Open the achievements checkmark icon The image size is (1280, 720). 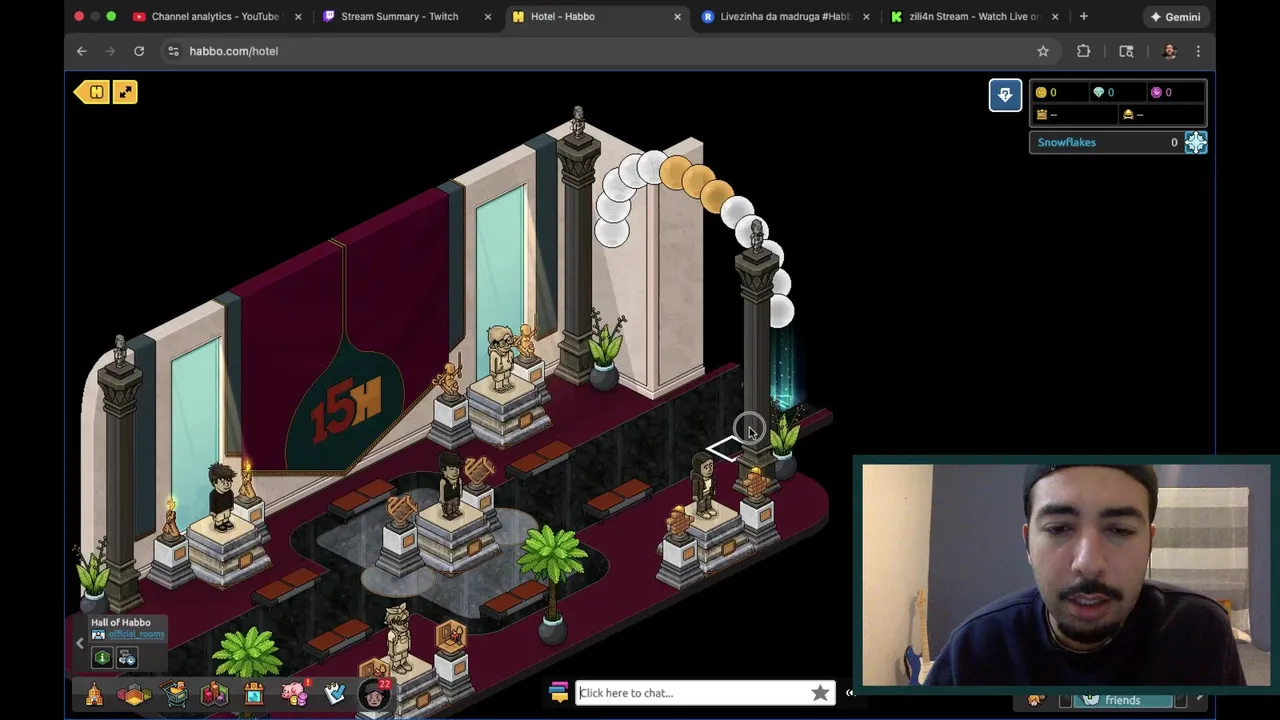[x=334, y=693]
